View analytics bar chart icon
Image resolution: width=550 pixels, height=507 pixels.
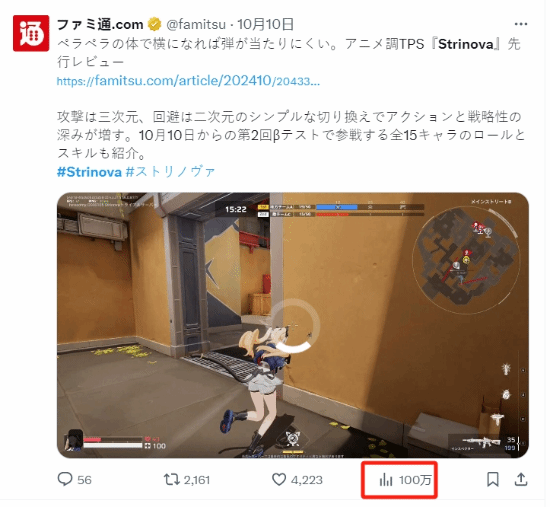386,480
